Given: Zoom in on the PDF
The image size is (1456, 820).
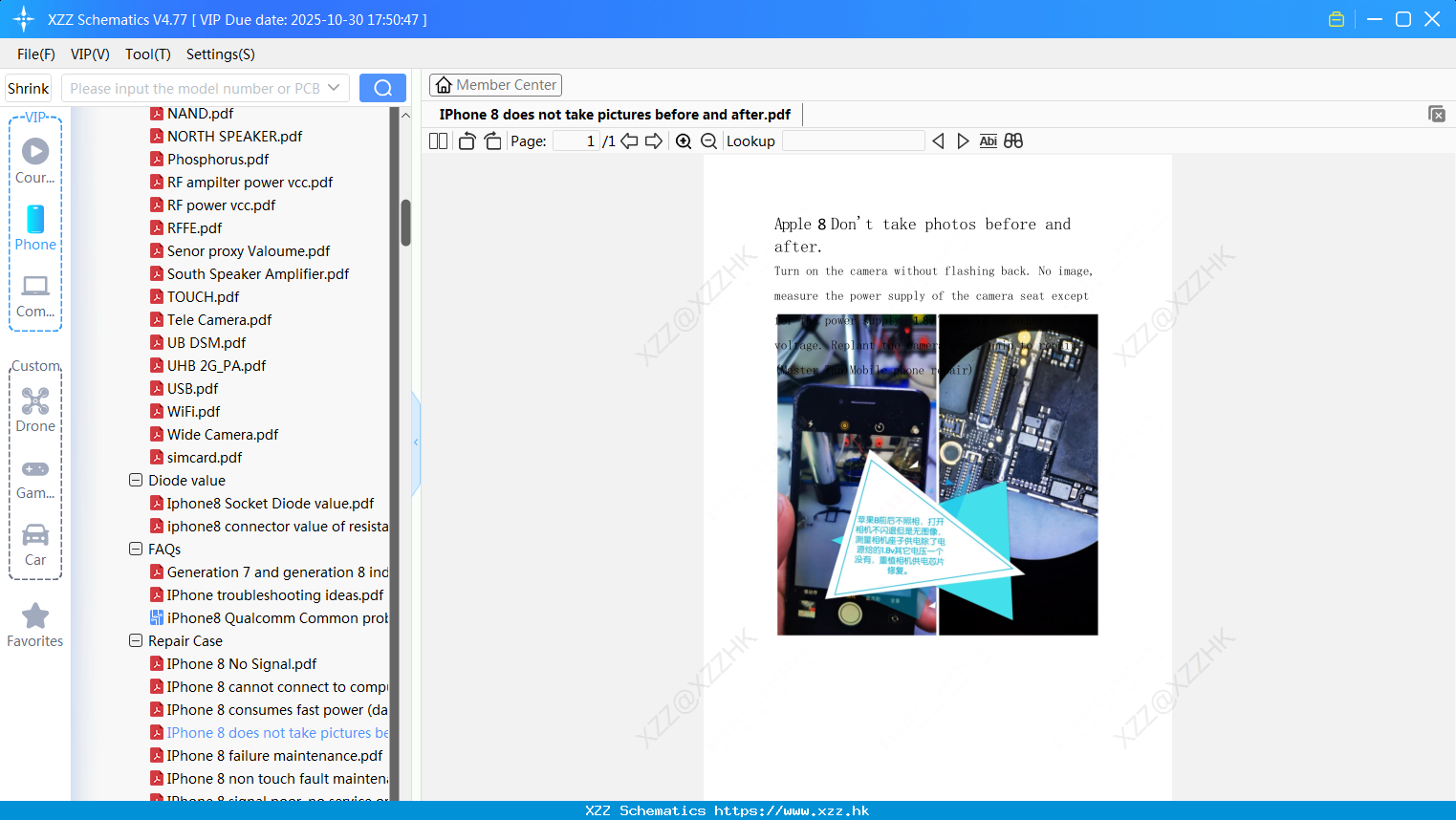Looking at the screenshot, I should coord(684,141).
